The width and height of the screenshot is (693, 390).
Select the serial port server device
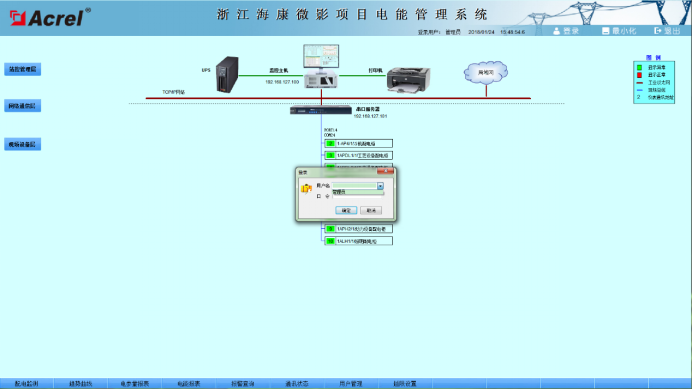(321, 111)
